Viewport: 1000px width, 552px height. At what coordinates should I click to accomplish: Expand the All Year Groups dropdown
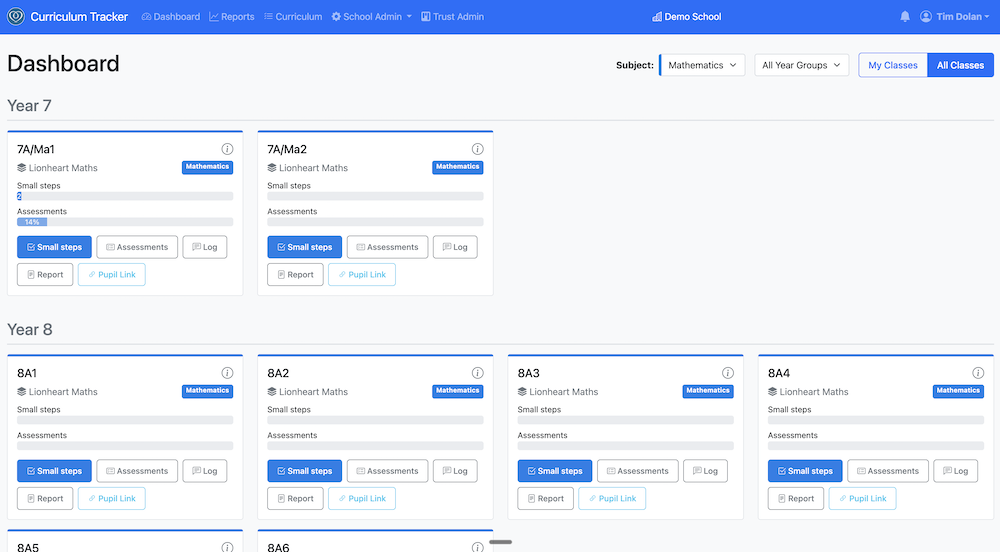point(801,65)
